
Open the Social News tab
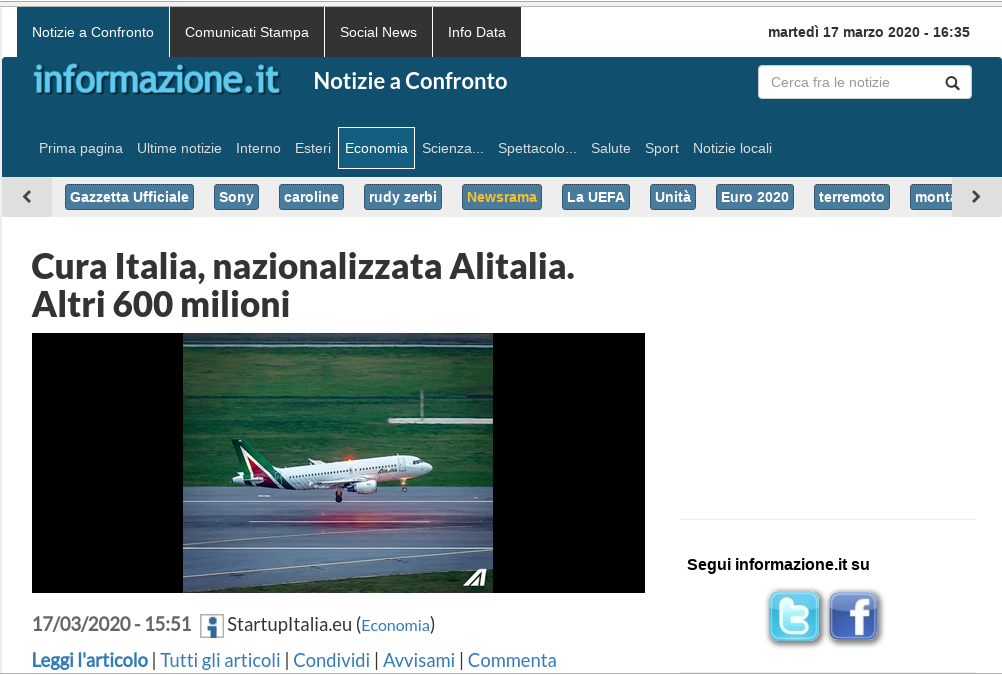[x=378, y=32]
